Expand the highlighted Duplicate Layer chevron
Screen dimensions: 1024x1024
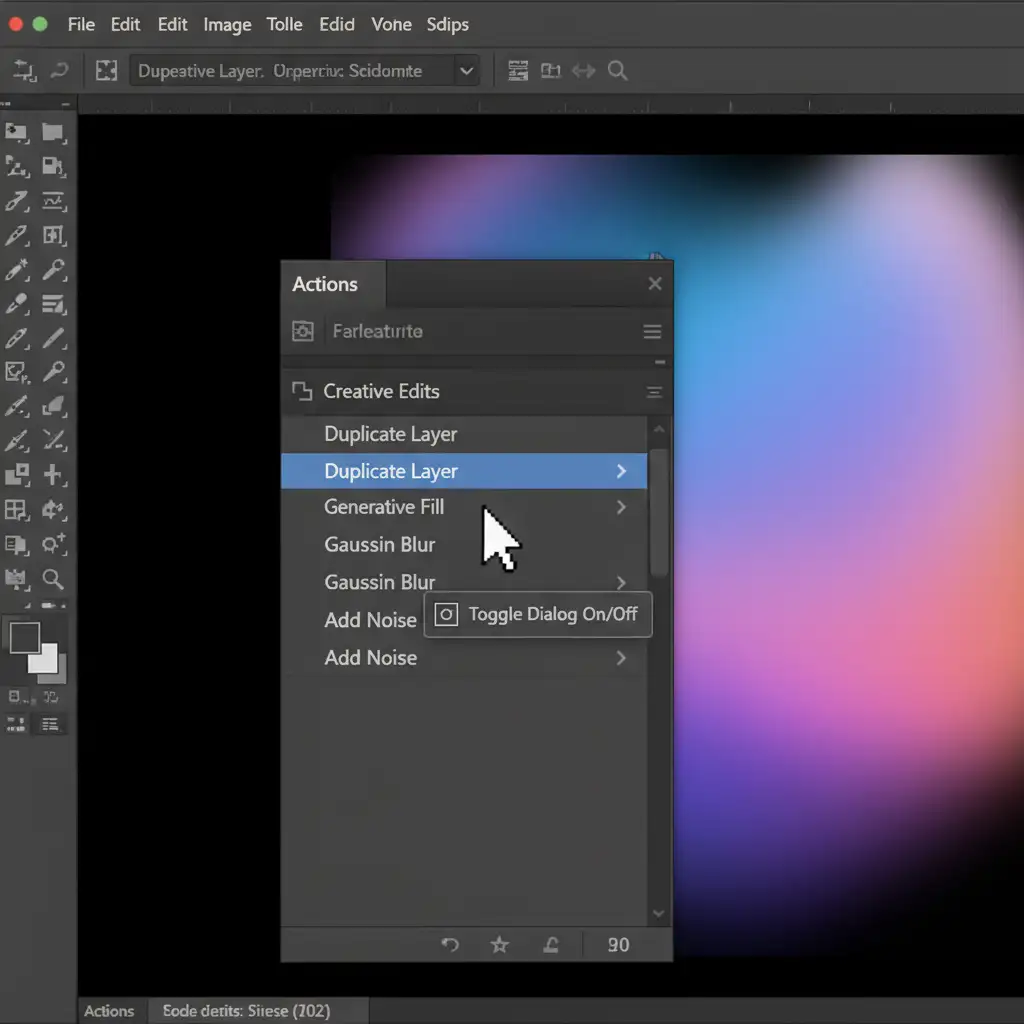(x=621, y=471)
